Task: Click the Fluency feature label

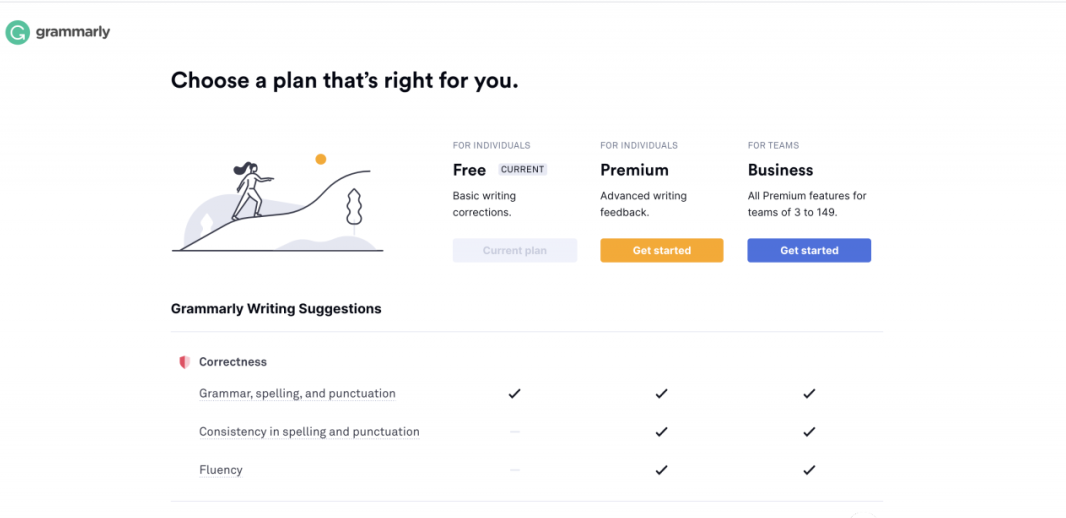Action: [221, 470]
